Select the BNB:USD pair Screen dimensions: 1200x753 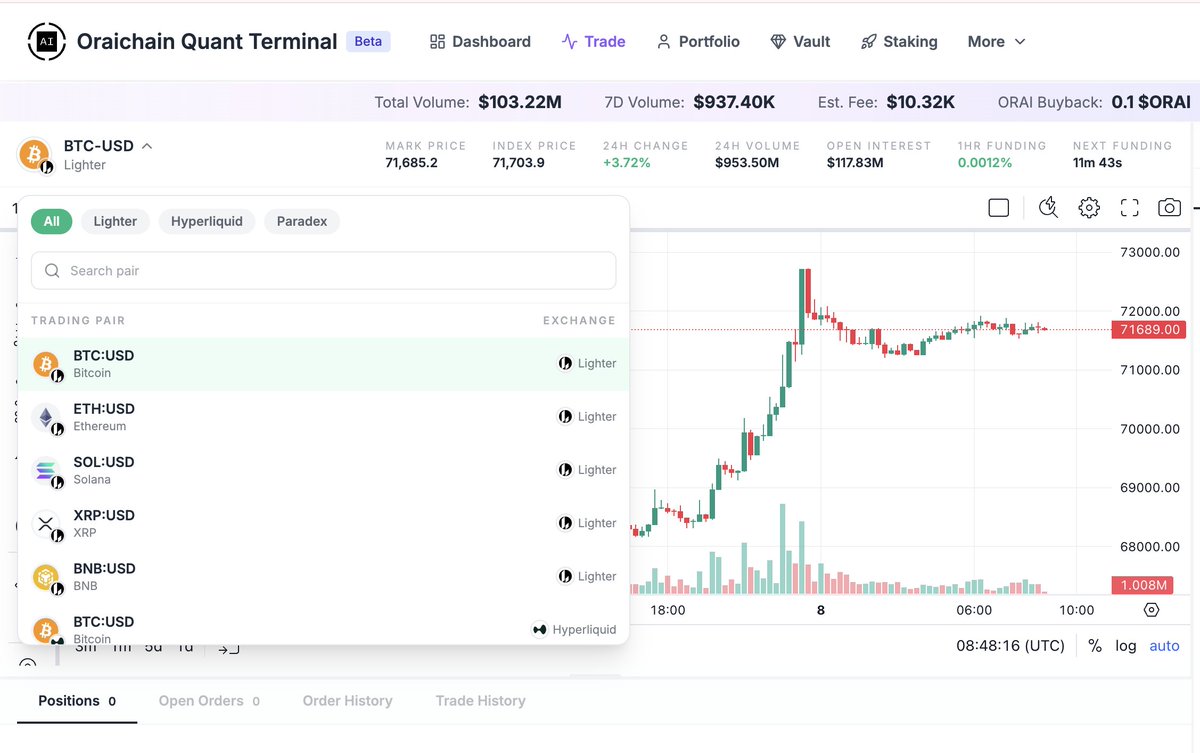point(324,576)
